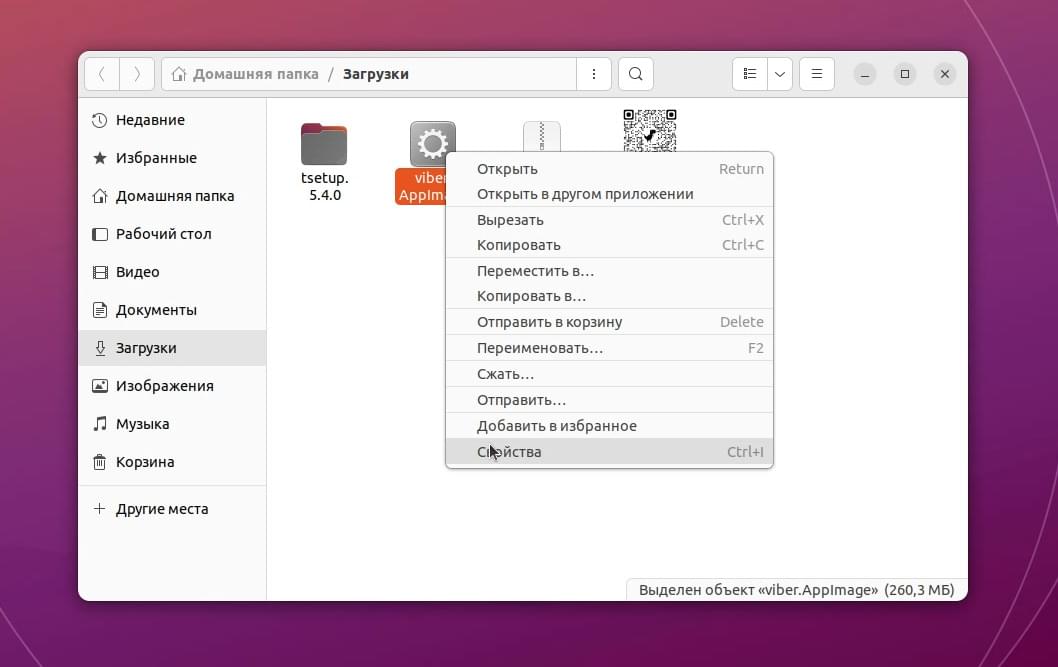Open Музыка in the sidebar
Screen dimensions: 1058x667
point(172,424)
